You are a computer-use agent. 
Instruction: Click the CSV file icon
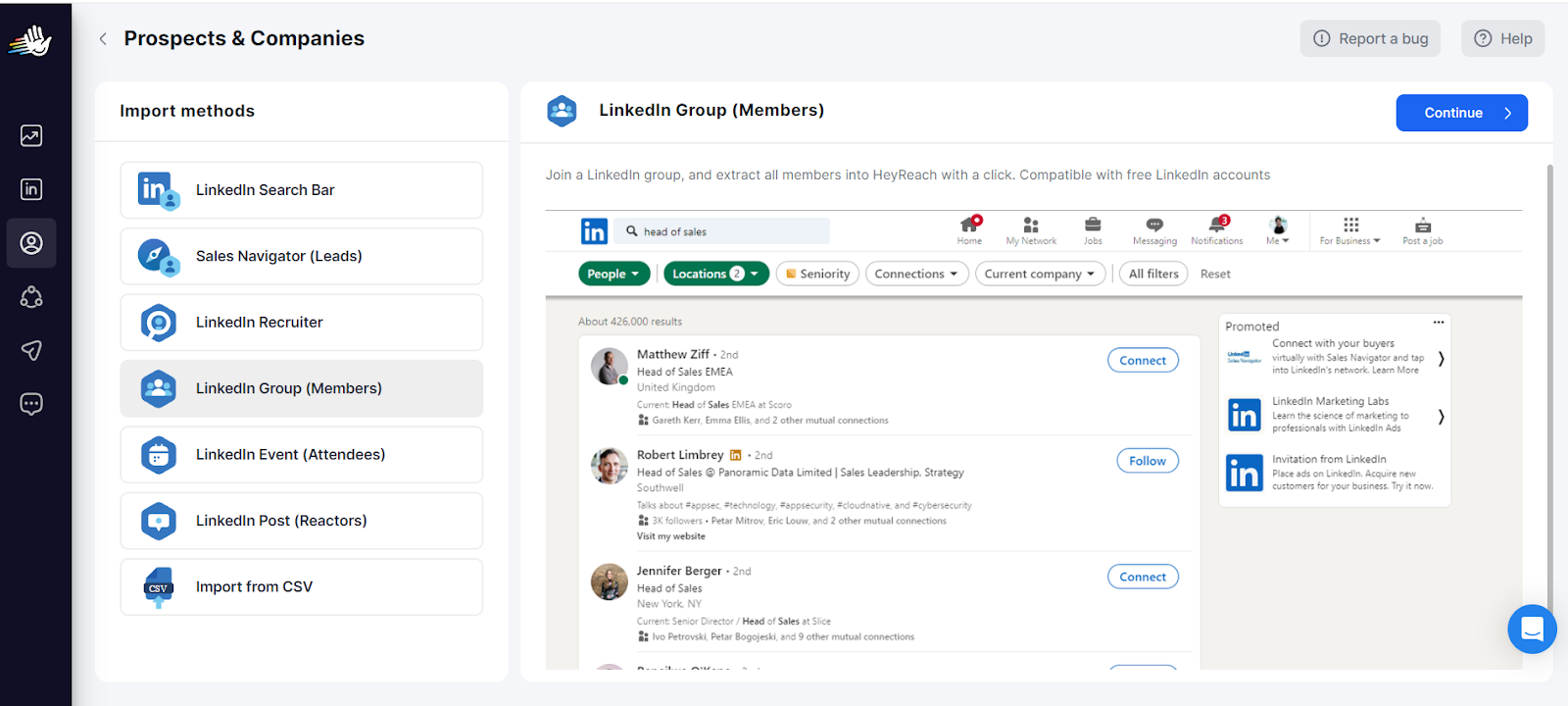[x=158, y=587]
